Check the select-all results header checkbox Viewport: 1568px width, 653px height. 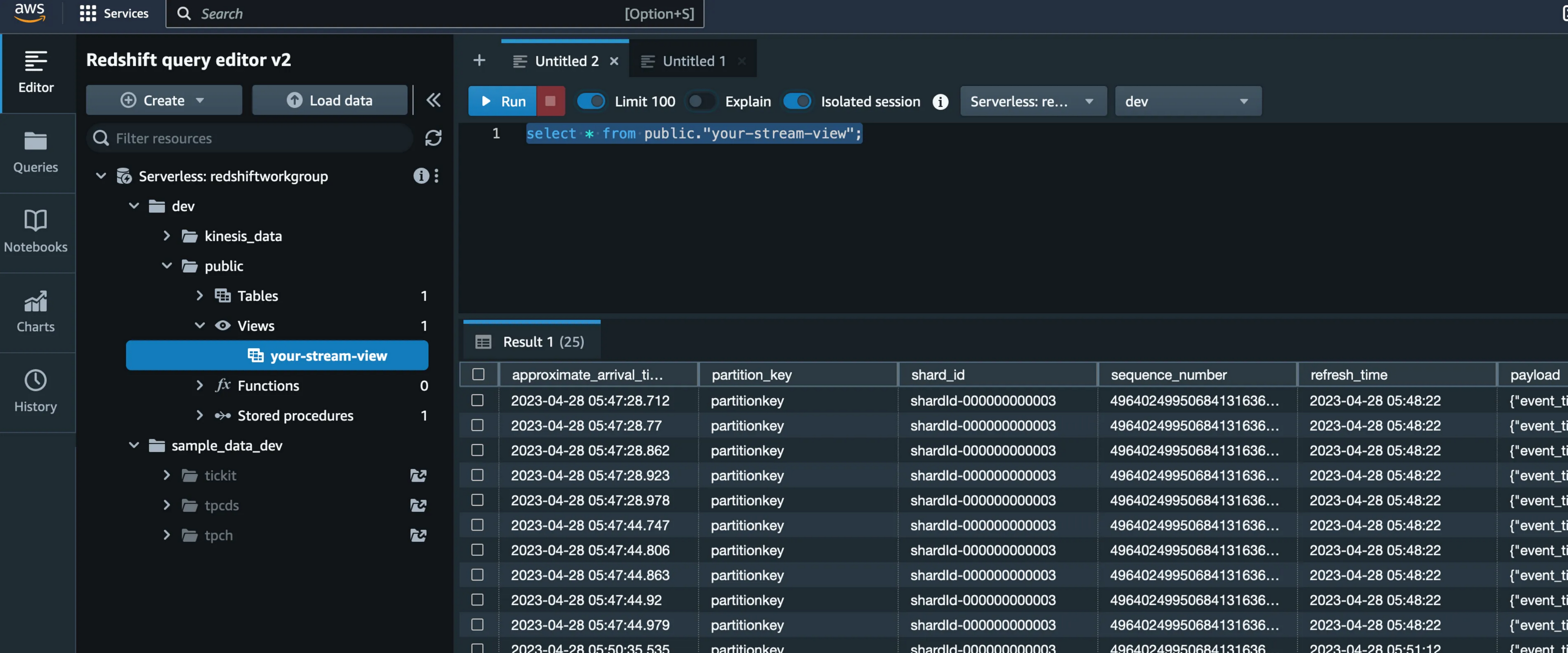pyautogui.click(x=479, y=374)
